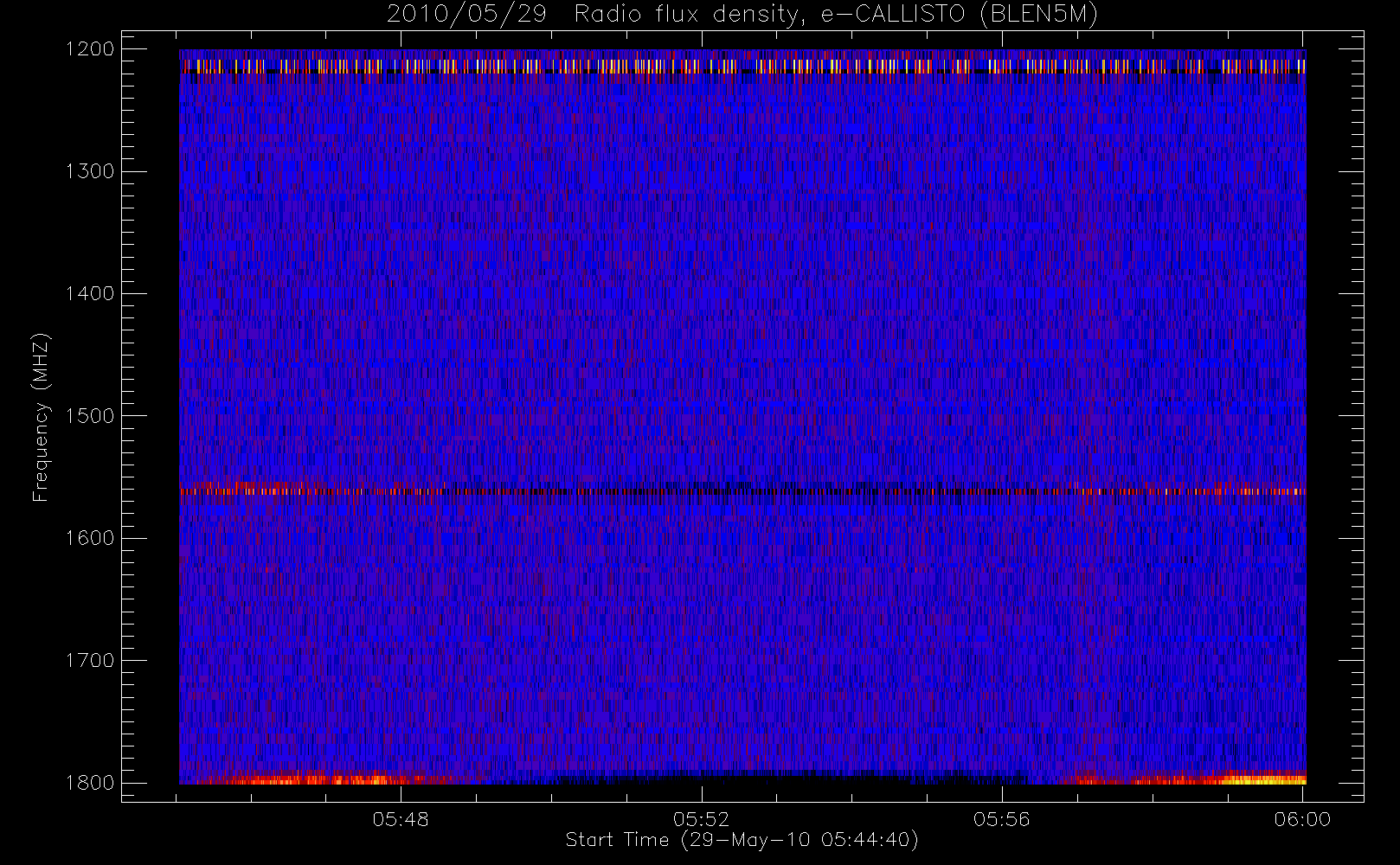Viewport: 1400px width, 865px height.
Task: Click the 1500 frequency tick label
Action: [x=90, y=416]
